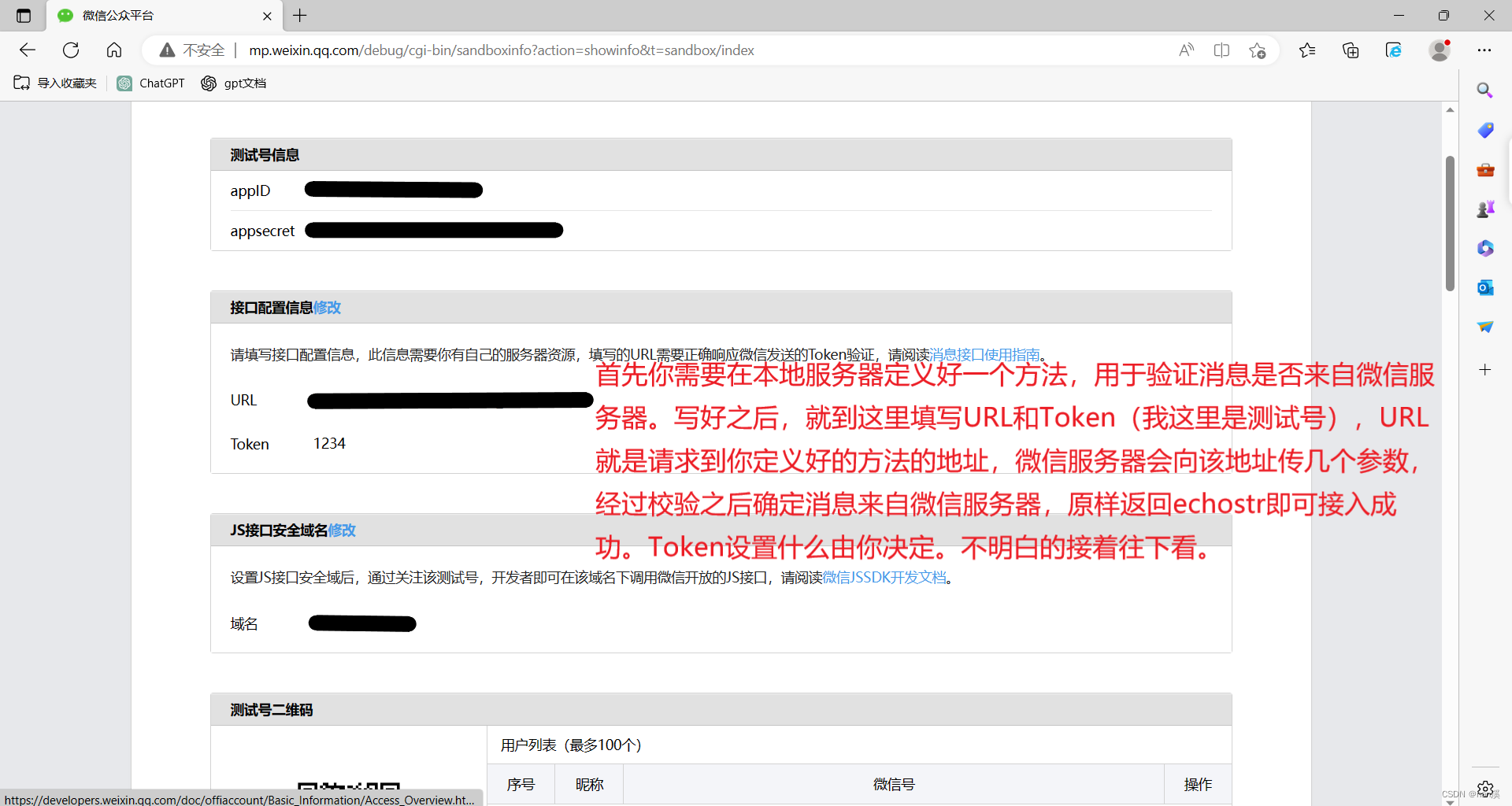Open the tab actions menu icon
This screenshot has height=806, width=1512.
click(x=24, y=16)
